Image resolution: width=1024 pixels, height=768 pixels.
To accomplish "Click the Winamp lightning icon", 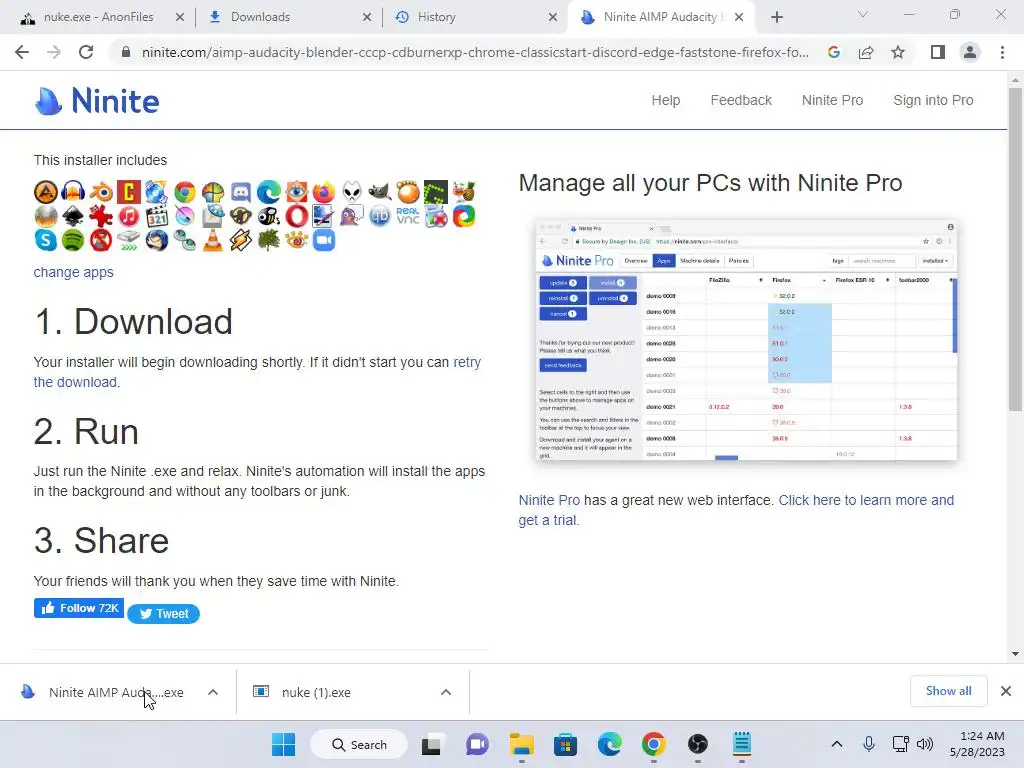I will click(x=240, y=240).
